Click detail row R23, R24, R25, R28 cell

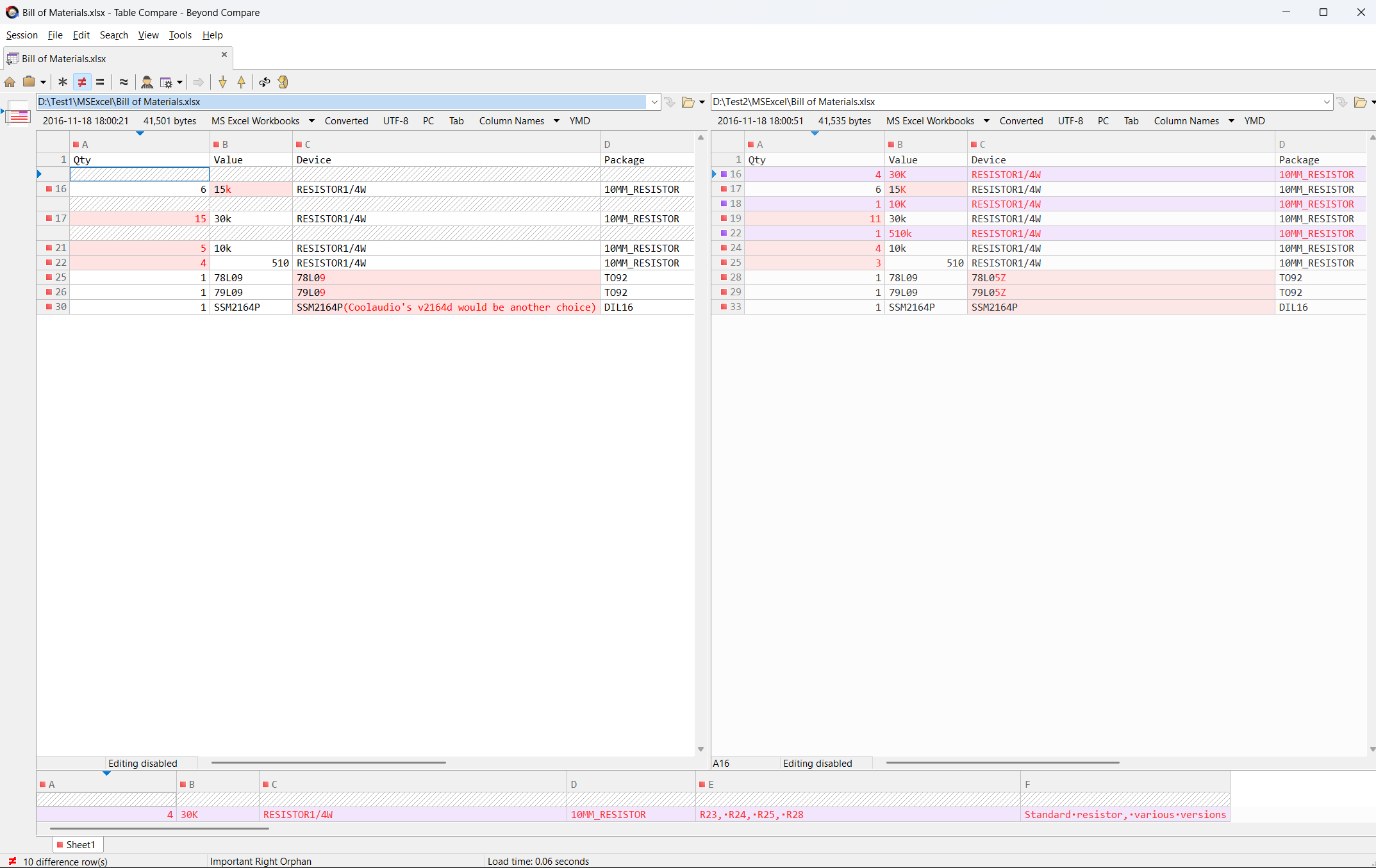coord(858,815)
